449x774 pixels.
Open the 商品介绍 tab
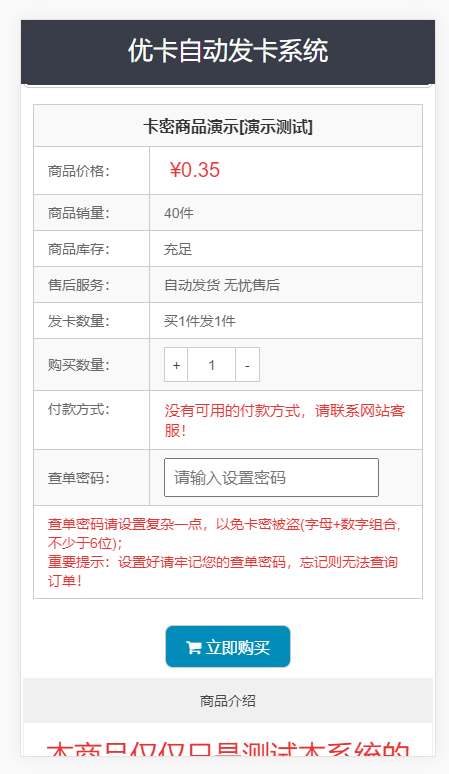click(228, 700)
